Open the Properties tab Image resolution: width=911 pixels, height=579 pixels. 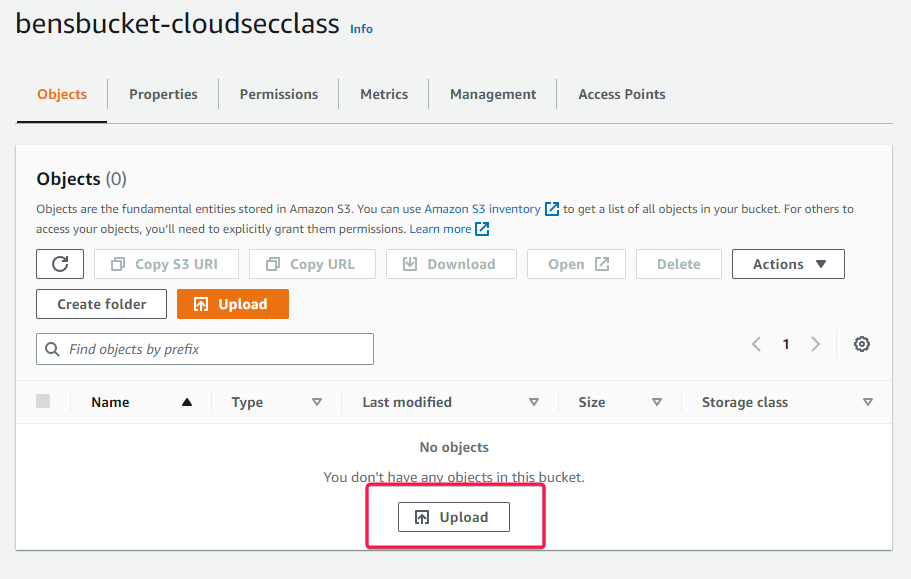163,94
